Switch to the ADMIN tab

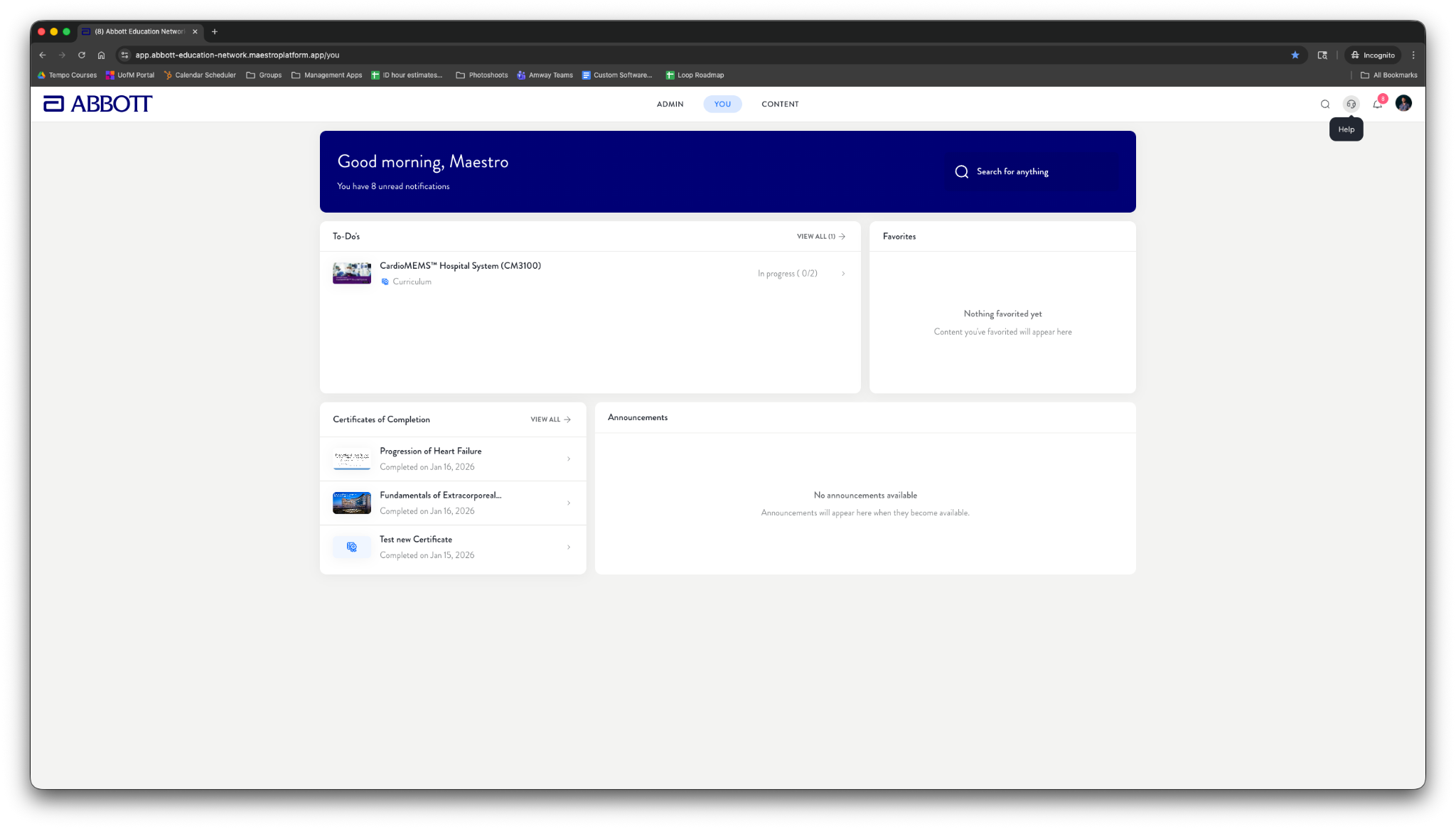[670, 104]
